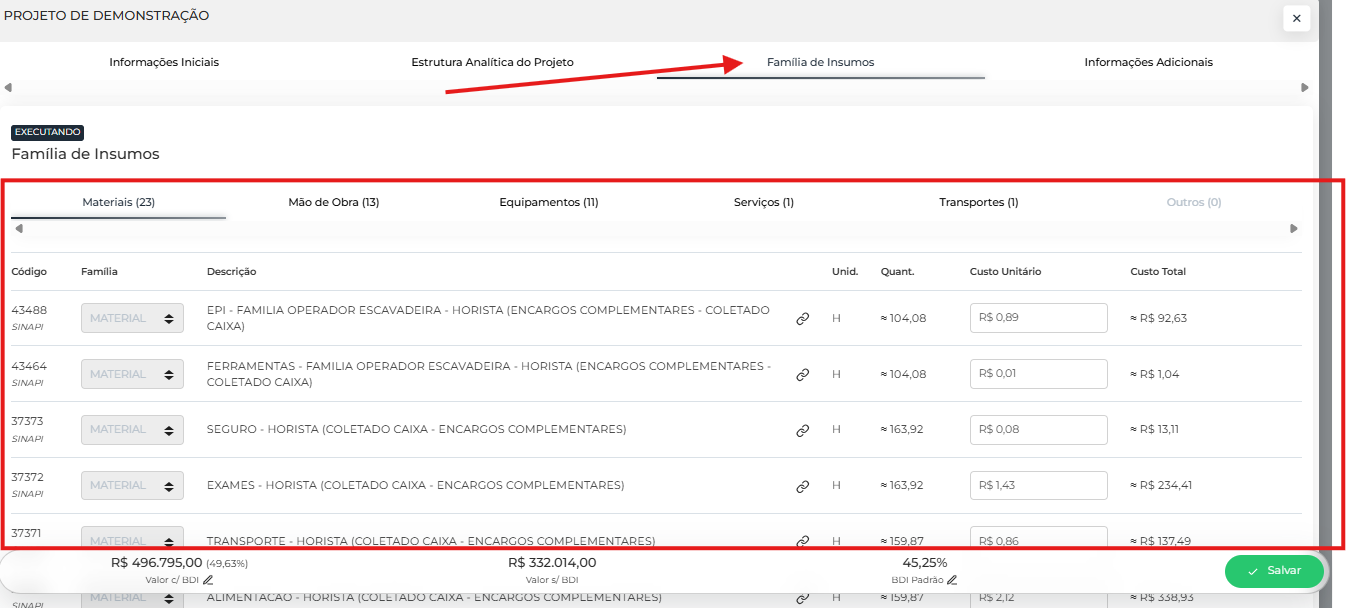Close the project dialog with X
This screenshot has height=608, width=1346.
tap(1296, 18)
